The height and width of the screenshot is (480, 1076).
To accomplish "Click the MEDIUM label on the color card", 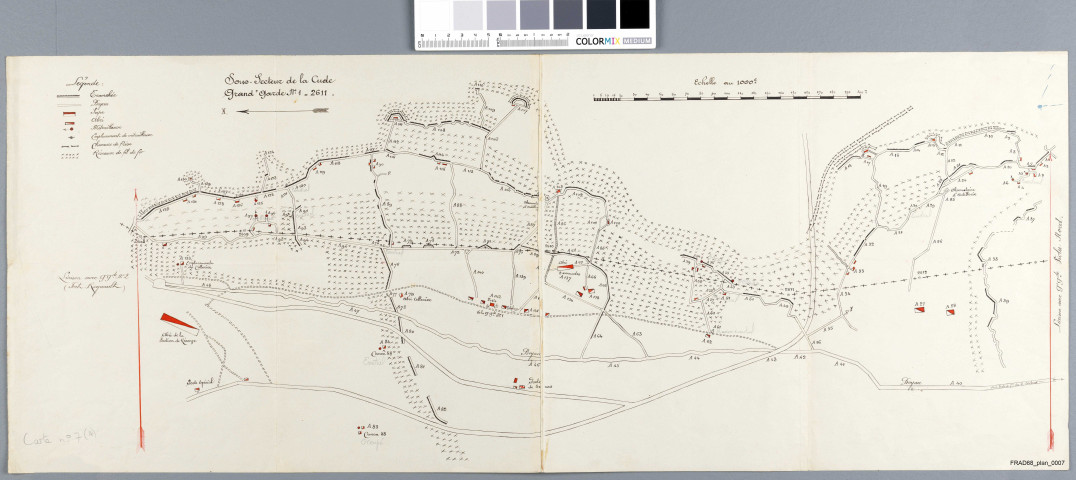I will (x=639, y=41).
